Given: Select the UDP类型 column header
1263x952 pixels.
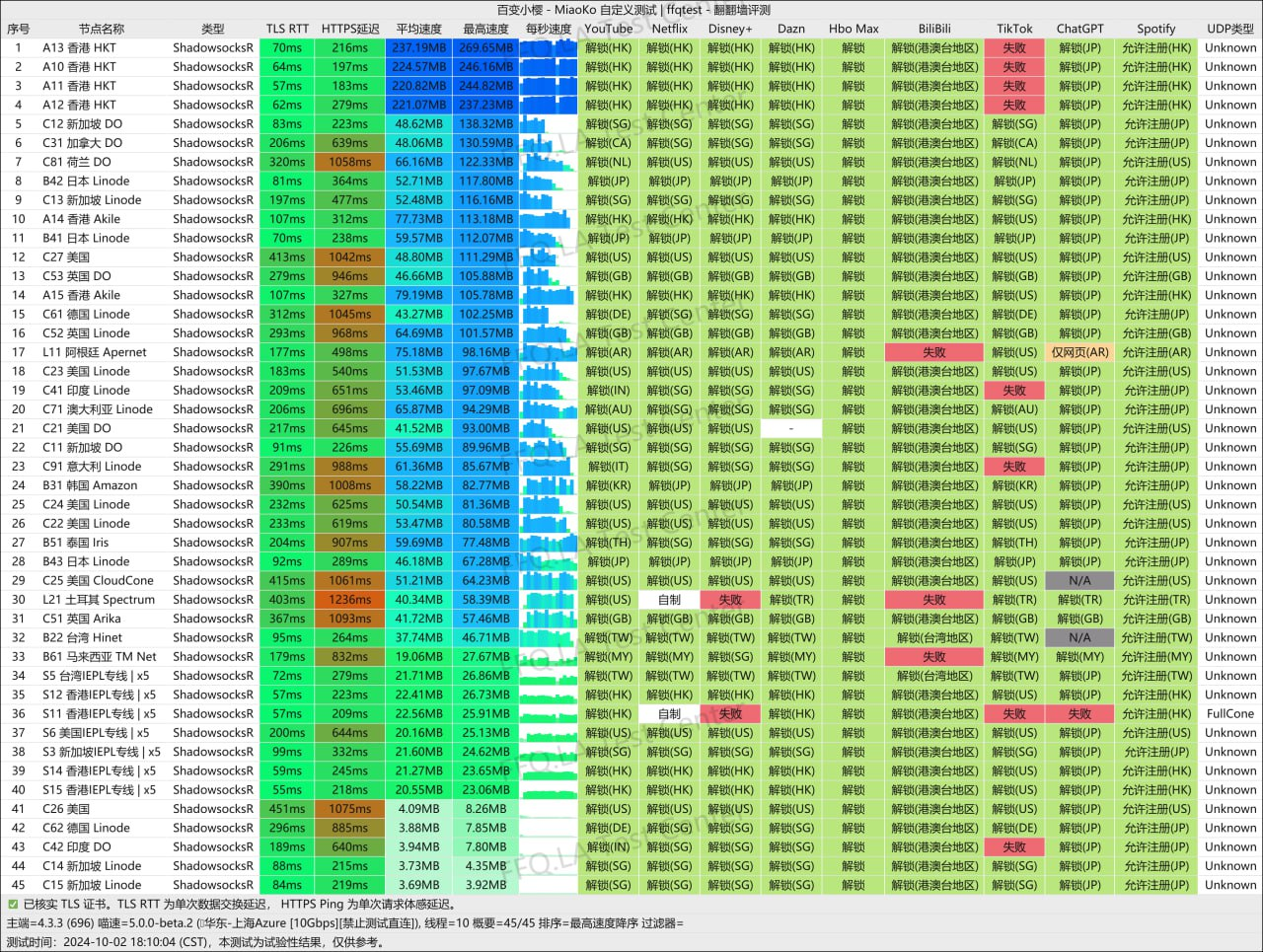Looking at the screenshot, I should 1230,29.
